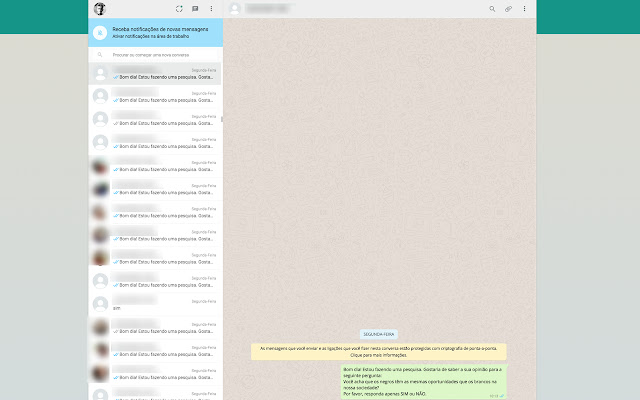Click the SEGUNDA-FEIRA date chip
640x400 pixels.
(379, 334)
